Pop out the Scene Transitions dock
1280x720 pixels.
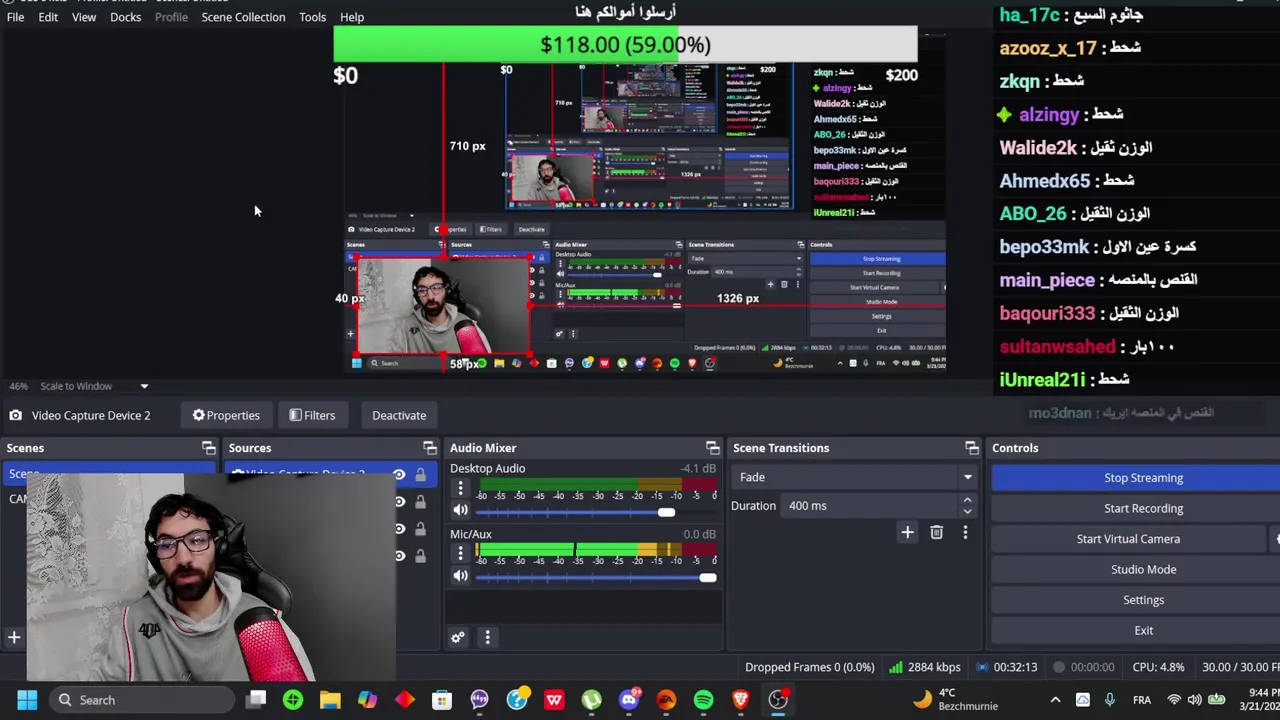pyautogui.click(x=971, y=448)
